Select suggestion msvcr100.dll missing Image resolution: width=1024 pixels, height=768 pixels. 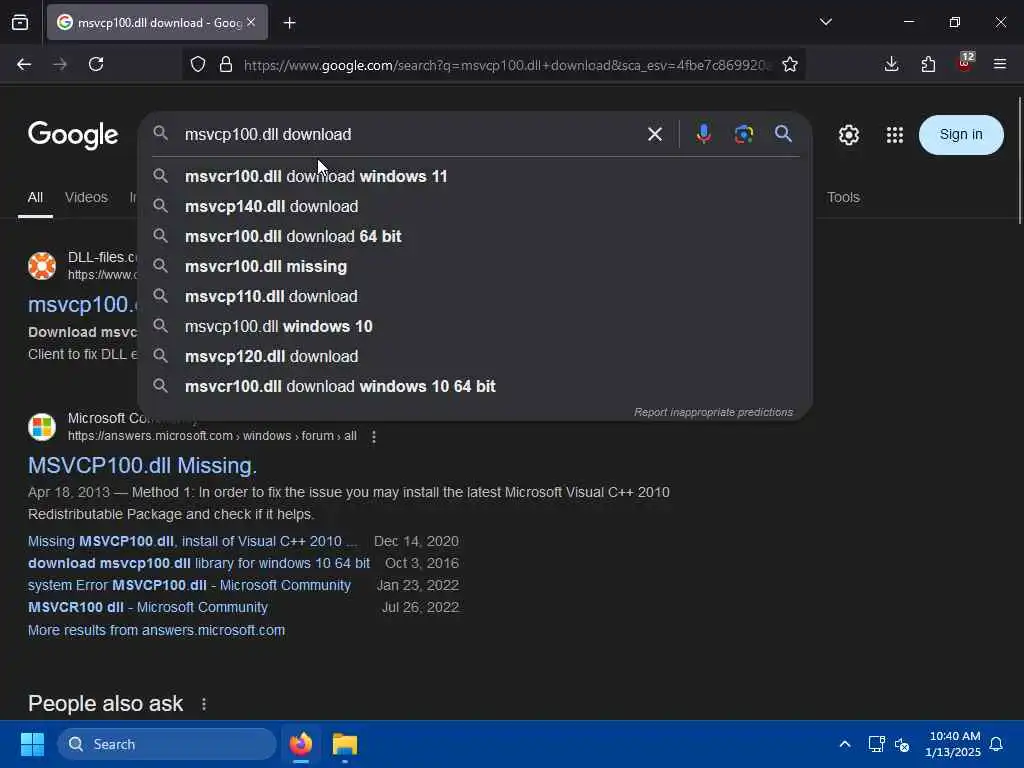point(475,266)
